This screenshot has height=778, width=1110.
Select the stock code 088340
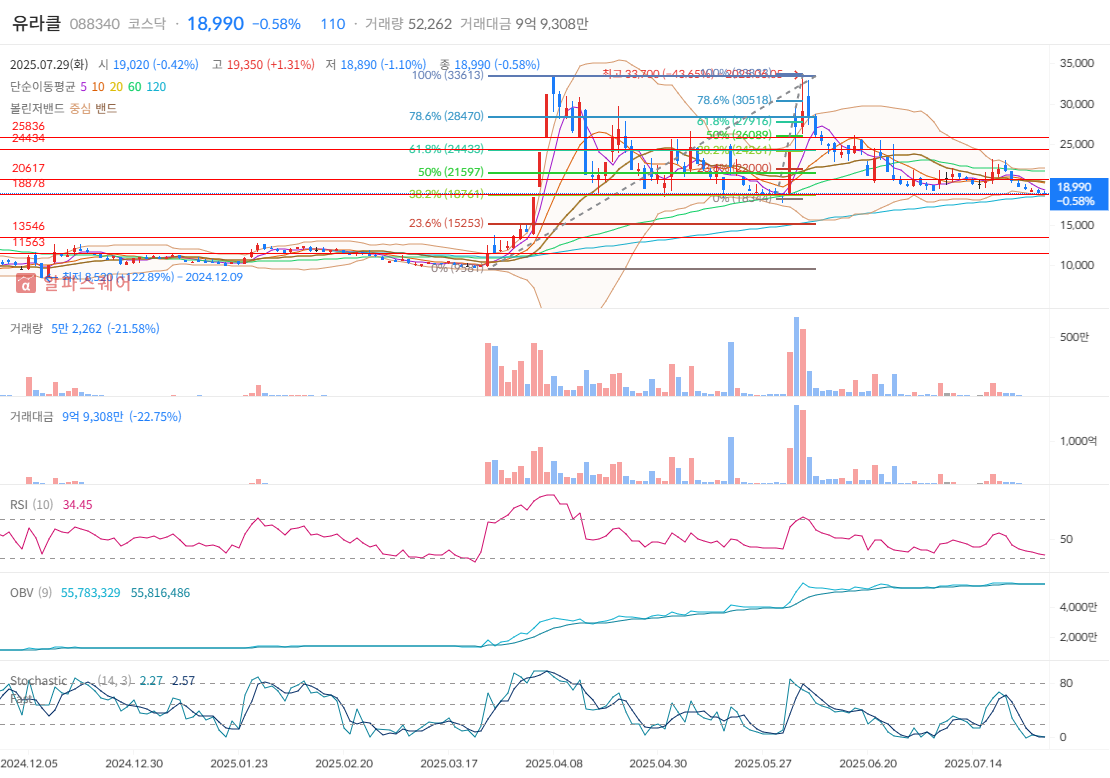click(x=95, y=24)
